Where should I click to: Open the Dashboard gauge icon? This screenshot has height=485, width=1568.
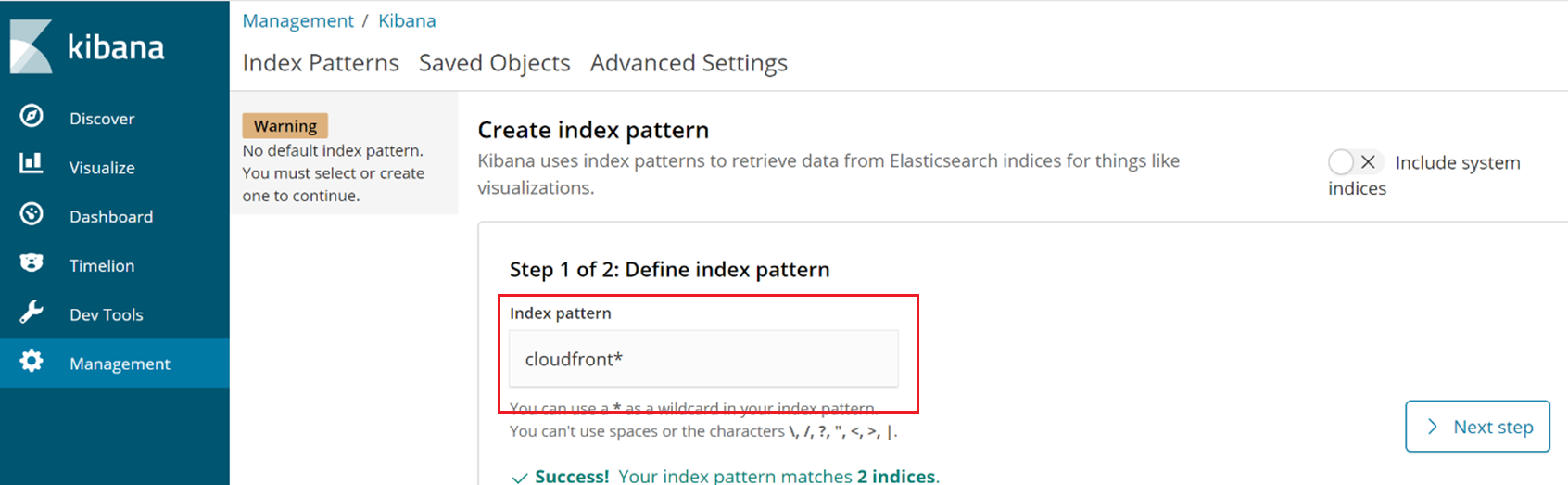32,214
